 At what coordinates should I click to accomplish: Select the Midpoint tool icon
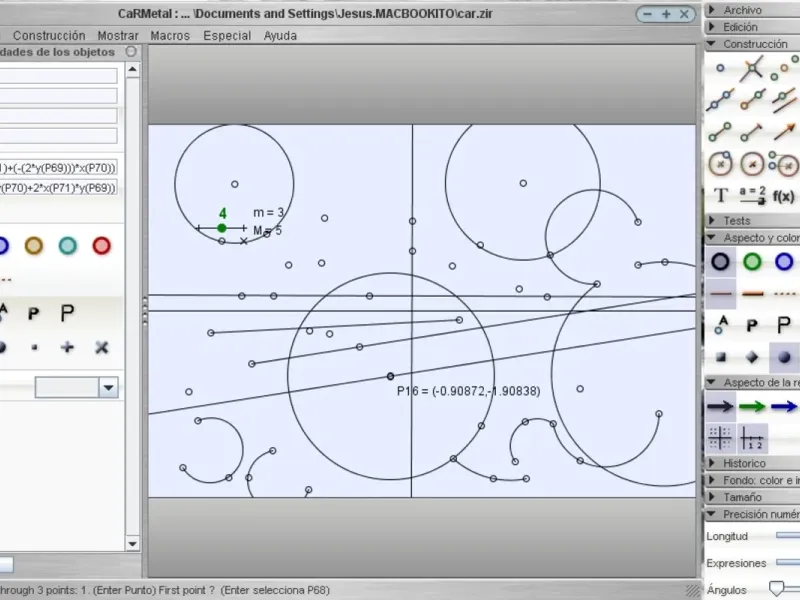(784, 69)
